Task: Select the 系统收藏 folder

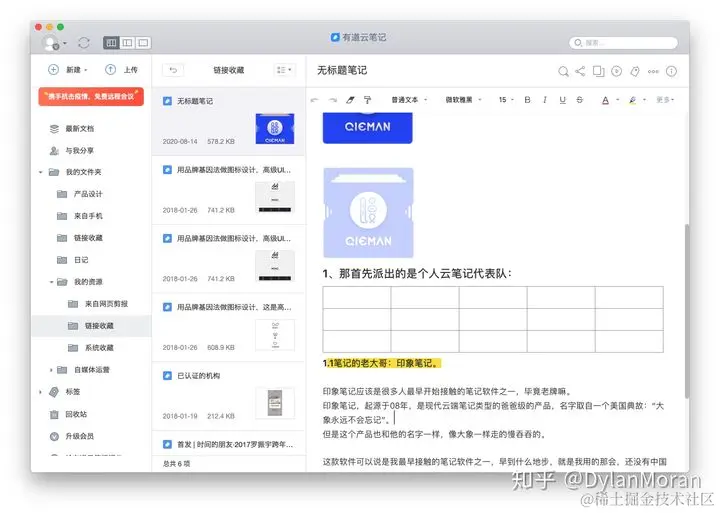Action: [x=91, y=348]
